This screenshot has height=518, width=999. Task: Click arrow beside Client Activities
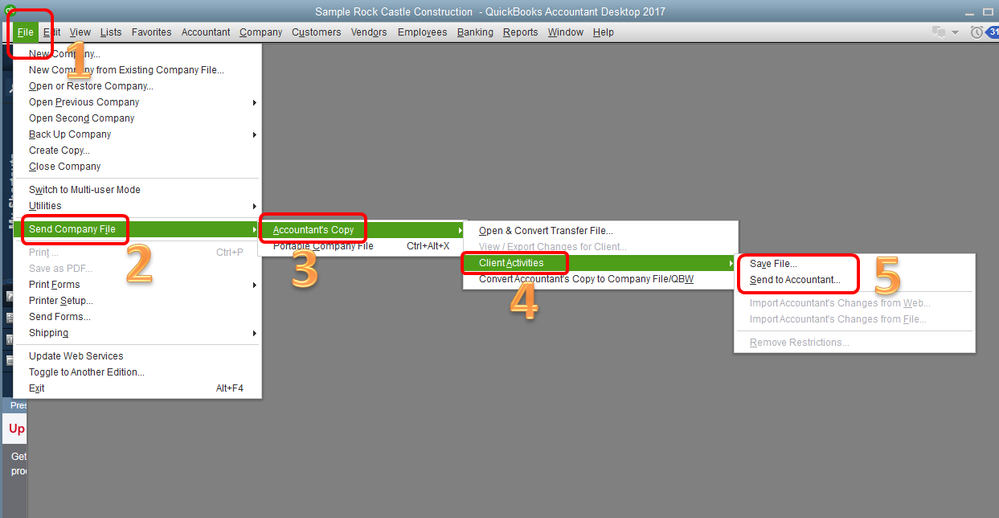731,263
